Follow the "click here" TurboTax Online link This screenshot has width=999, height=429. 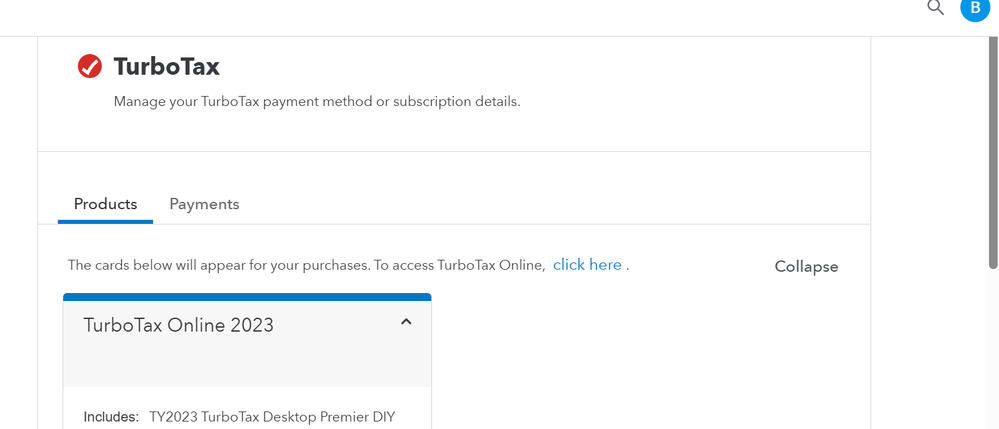point(587,265)
